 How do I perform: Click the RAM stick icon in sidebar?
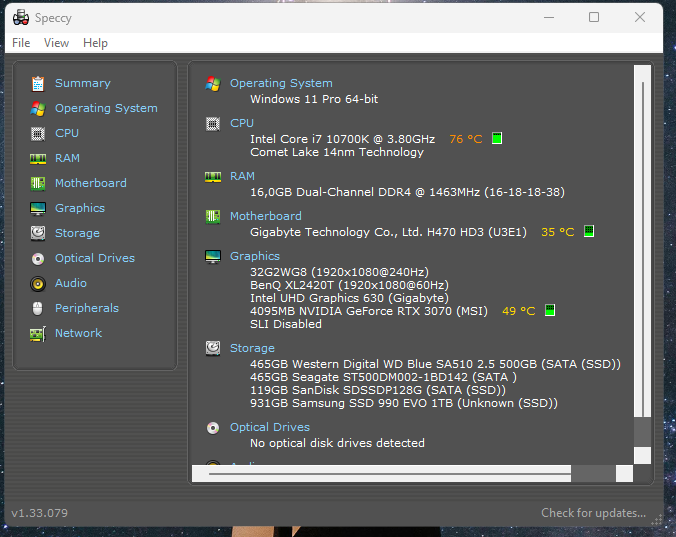point(38,159)
